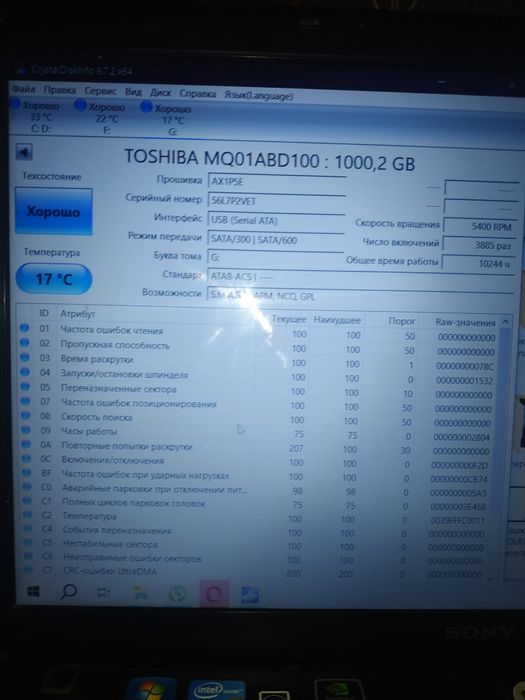Select row Часы работы
This screenshot has height=700, width=525.
[258, 433]
